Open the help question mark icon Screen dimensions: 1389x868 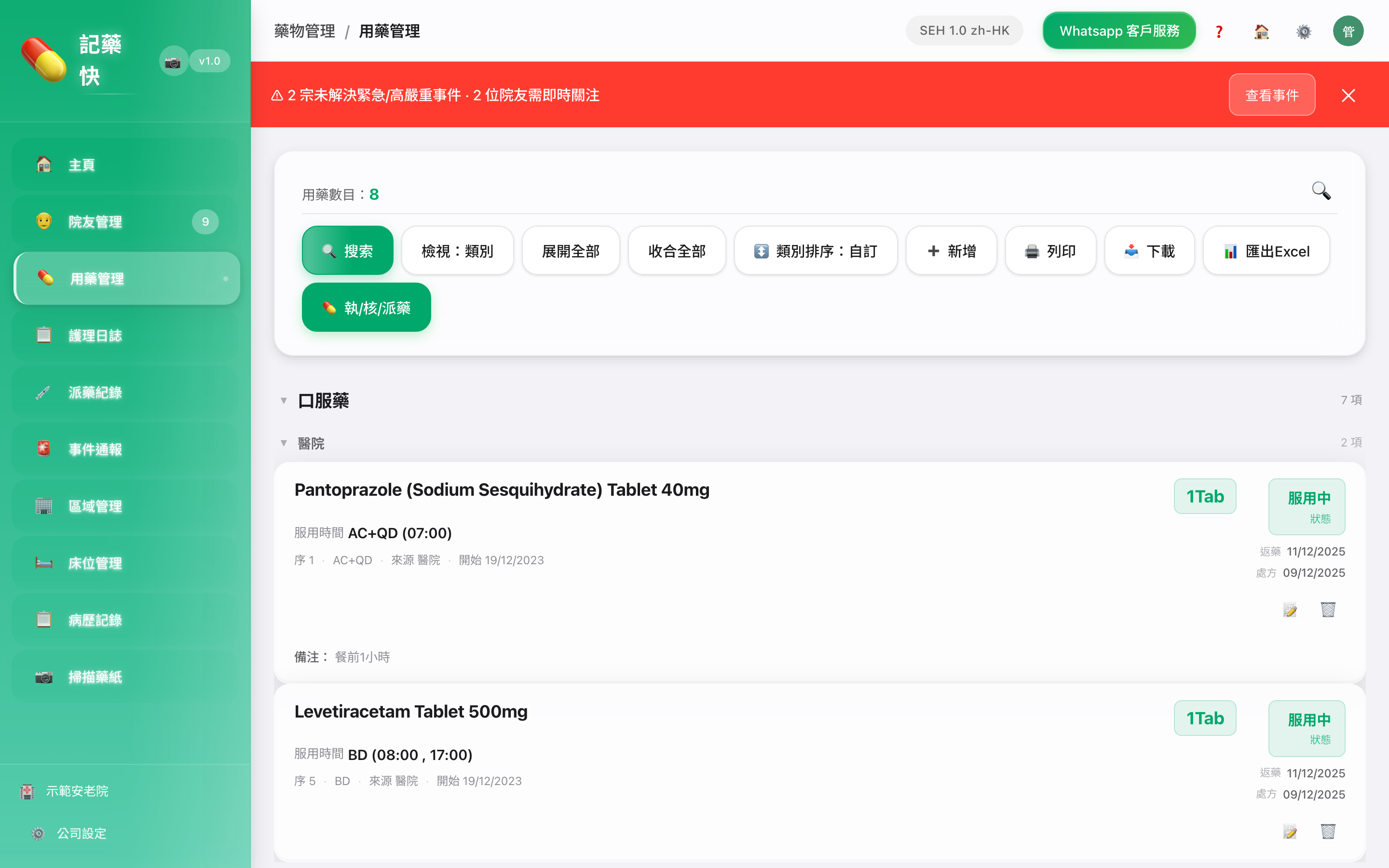click(x=1219, y=31)
